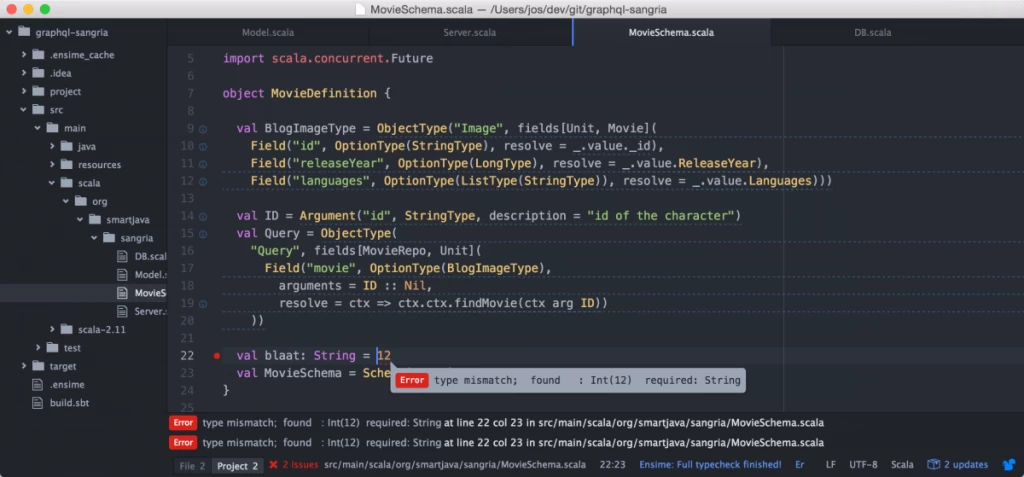Viewport: 1024px width, 477px height.
Task: Click the first Error badge in the linter panel
Action: pos(183,423)
